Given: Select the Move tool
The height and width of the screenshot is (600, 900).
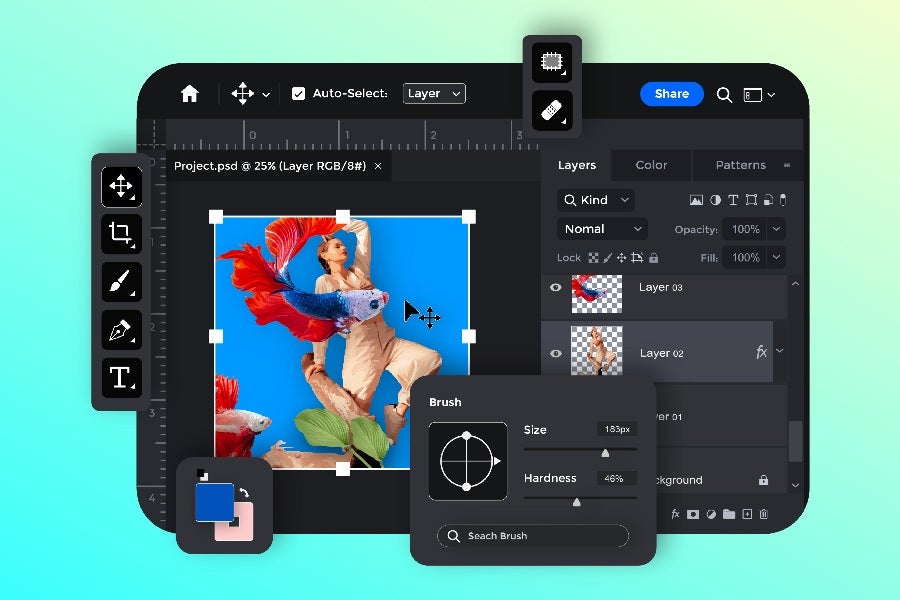Looking at the screenshot, I should [x=120, y=186].
